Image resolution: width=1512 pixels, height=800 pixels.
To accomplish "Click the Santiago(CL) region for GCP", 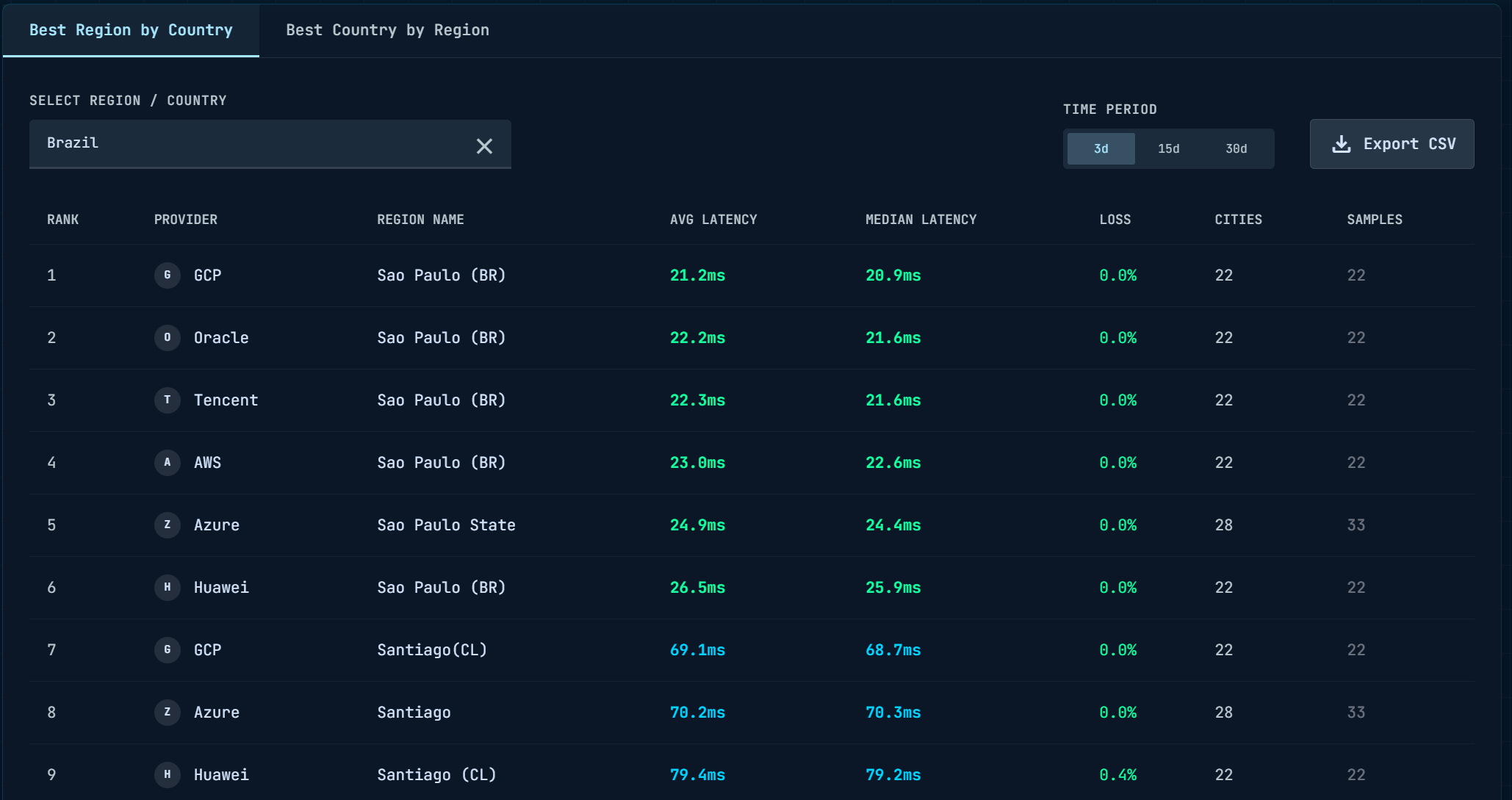I will (432, 650).
